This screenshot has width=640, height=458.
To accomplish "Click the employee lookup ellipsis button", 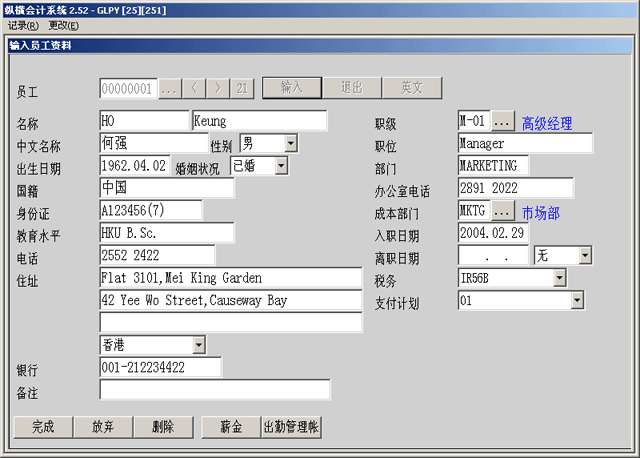I will click(x=169, y=89).
